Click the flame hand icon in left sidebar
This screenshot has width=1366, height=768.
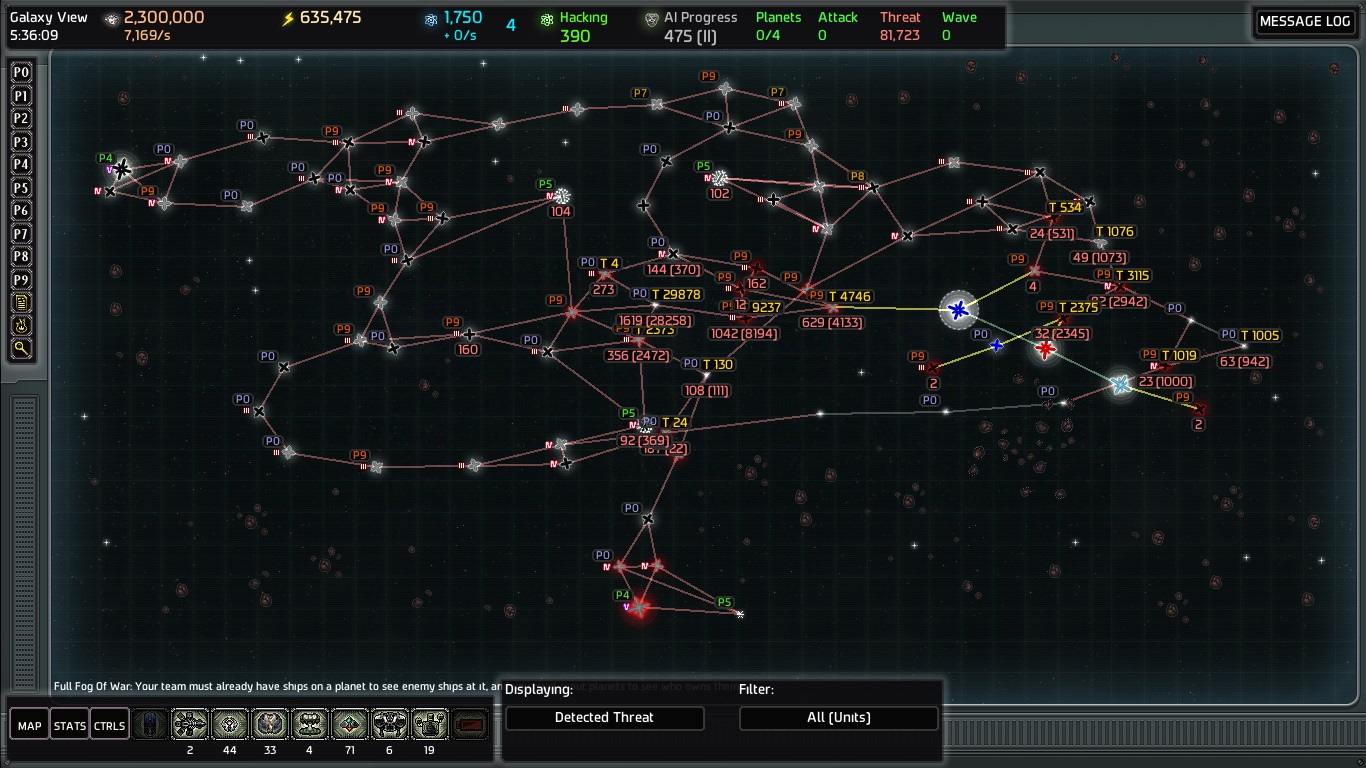[21, 326]
